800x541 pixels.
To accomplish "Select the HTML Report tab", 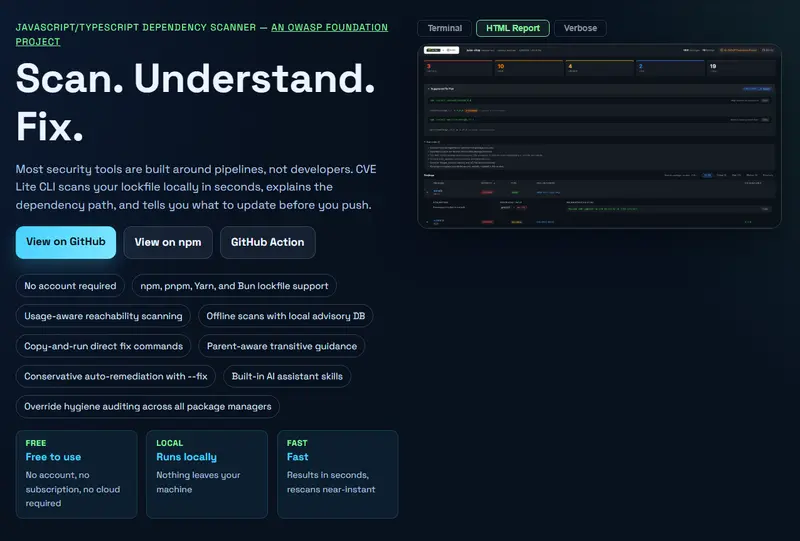I will [513, 28].
